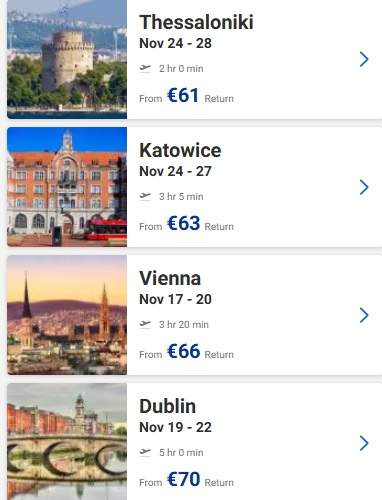Click the Thessaloniki White Tower photo
This screenshot has height=500, width=382.
click(67, 59)
